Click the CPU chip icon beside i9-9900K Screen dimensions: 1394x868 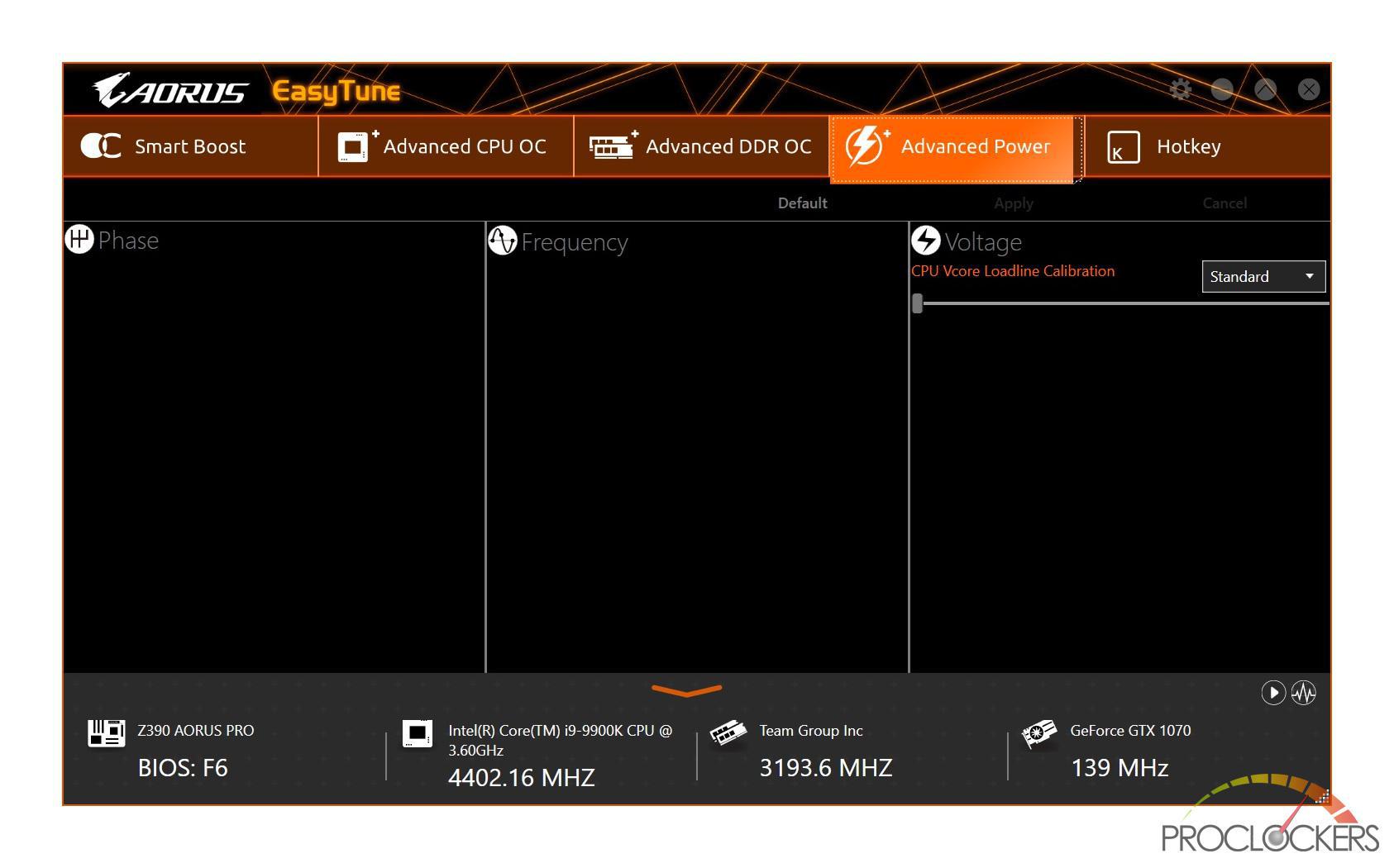417,733
